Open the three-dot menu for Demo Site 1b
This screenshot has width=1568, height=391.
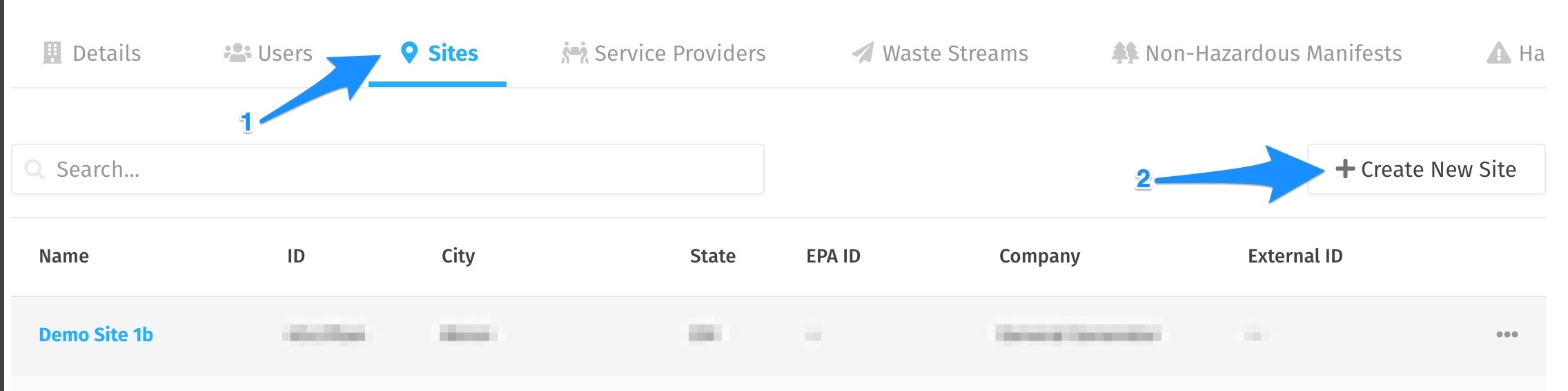[1507, 334]
